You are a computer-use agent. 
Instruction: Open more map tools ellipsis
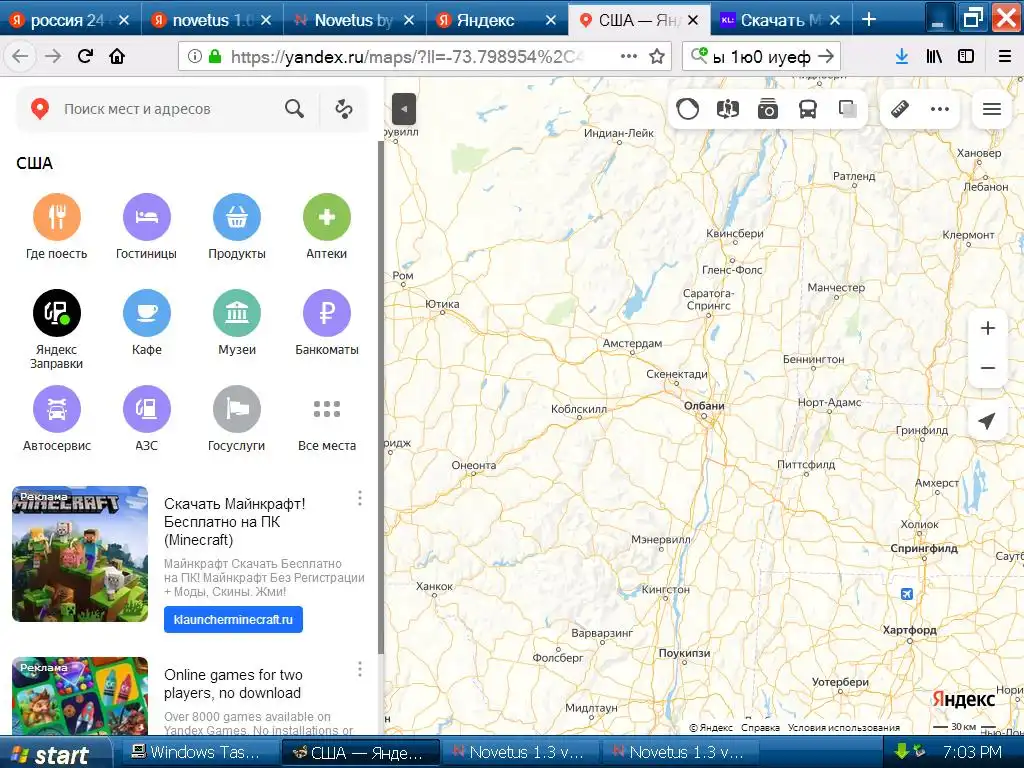tap(940, 109)
